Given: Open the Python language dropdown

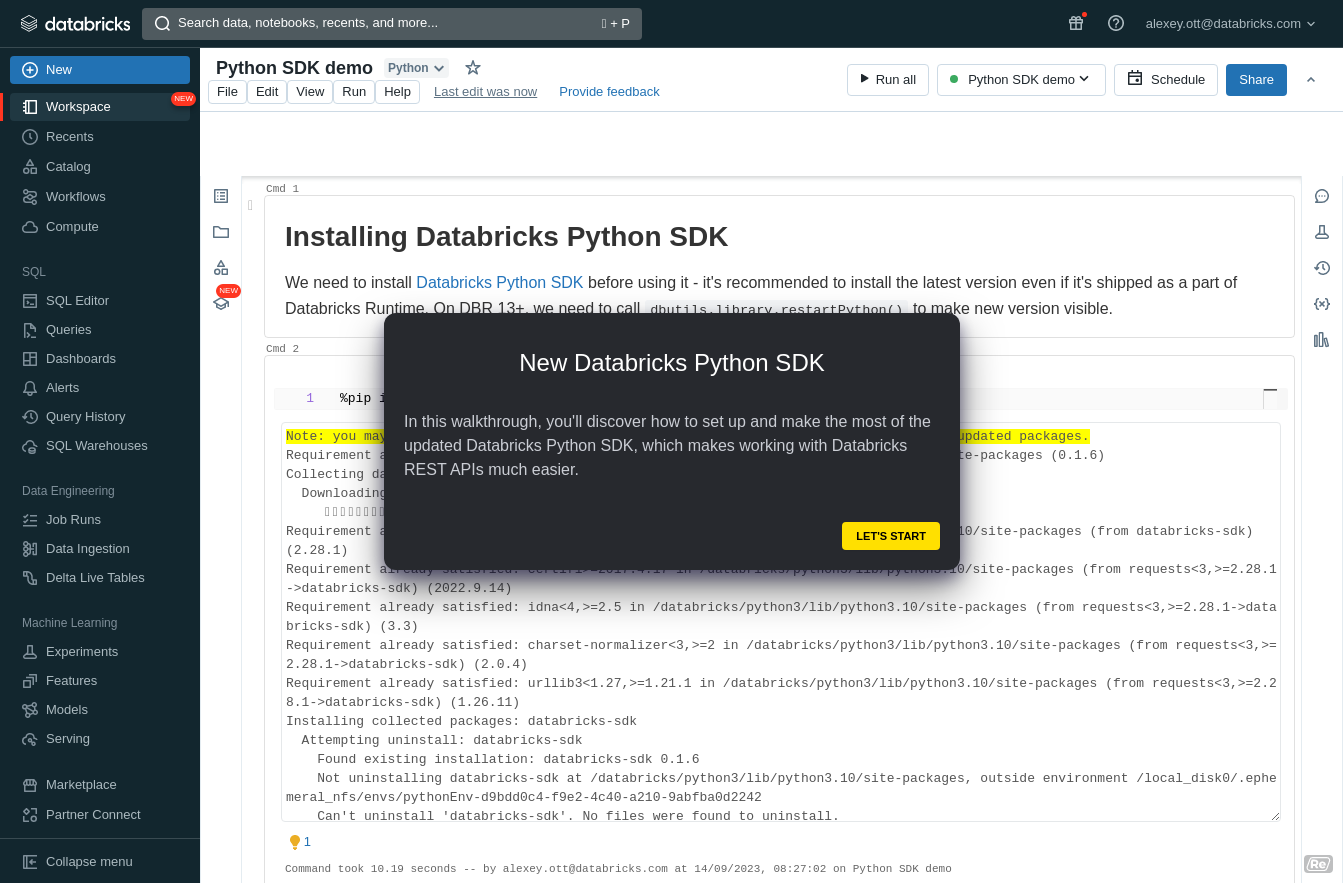Looking at the screenshot, I should 416,68.
